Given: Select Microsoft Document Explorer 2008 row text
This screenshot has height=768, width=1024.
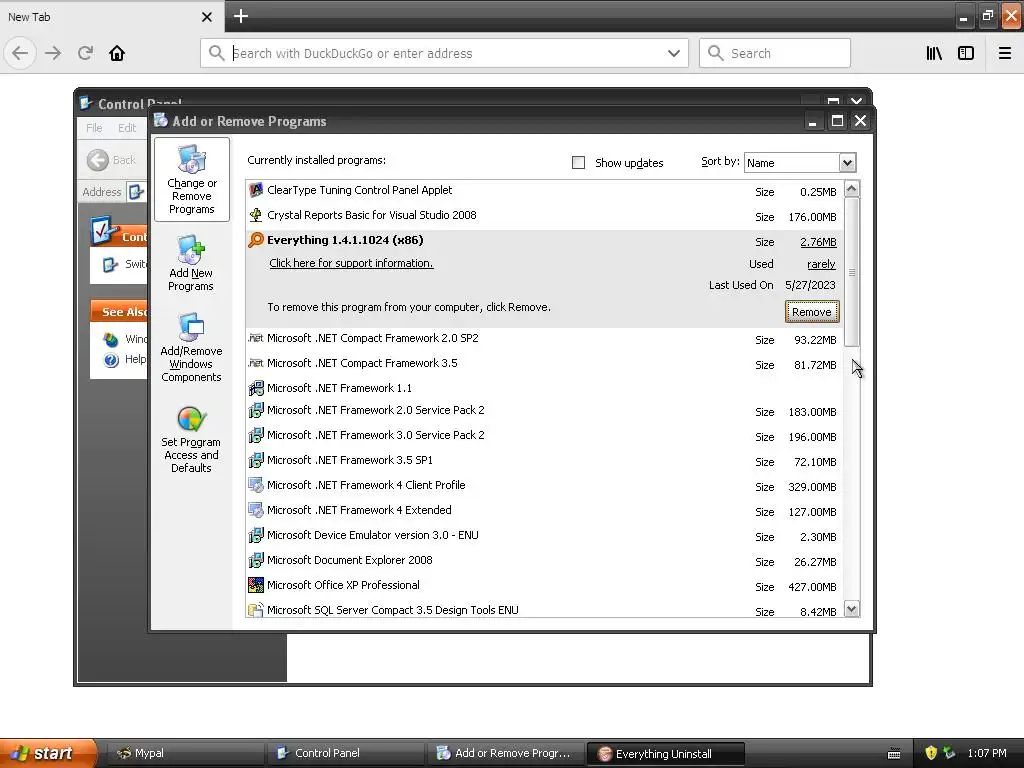Looking at the screenshot, I should click(x=349, y=560).
